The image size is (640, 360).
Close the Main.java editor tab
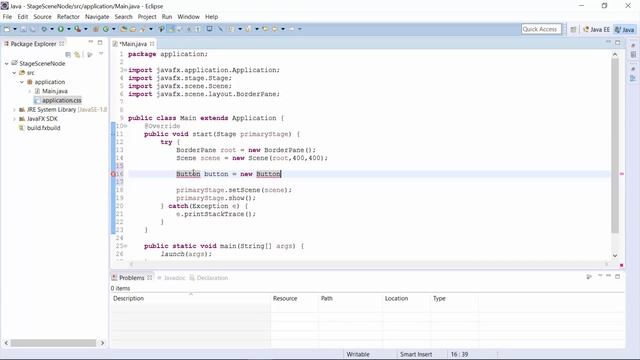pyautogui.click(x=152, y=44)
